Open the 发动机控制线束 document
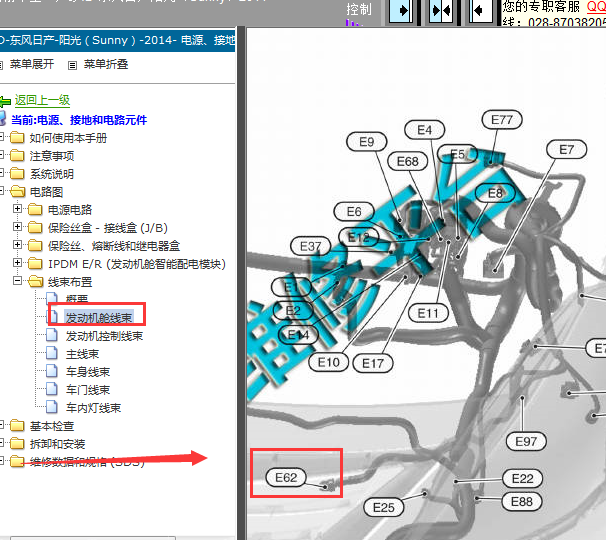Viewport: 606px width, 540px height. pos(104,336)
